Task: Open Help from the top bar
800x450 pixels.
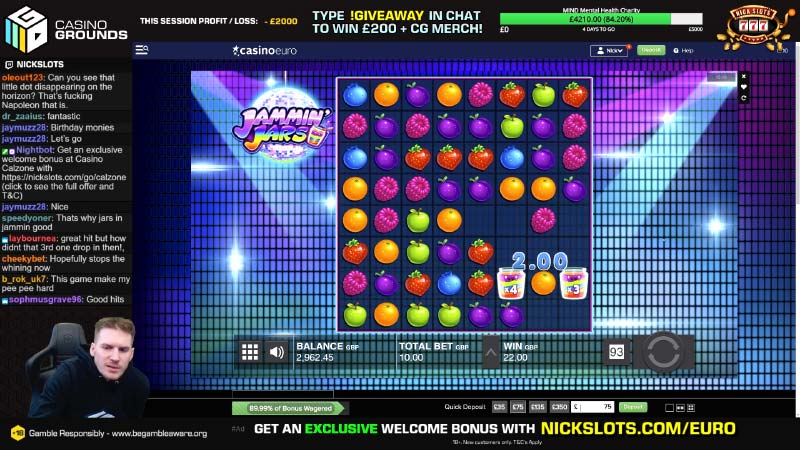Action: 684,51
